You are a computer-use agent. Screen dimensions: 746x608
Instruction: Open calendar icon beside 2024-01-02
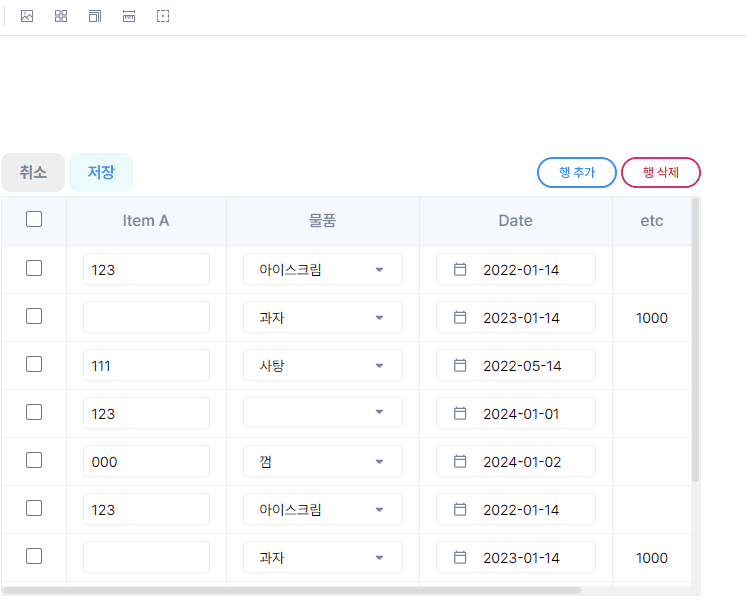460,461
